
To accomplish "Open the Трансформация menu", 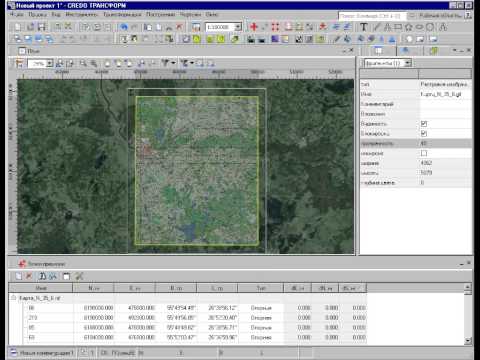I will click(x=122, y=15).
